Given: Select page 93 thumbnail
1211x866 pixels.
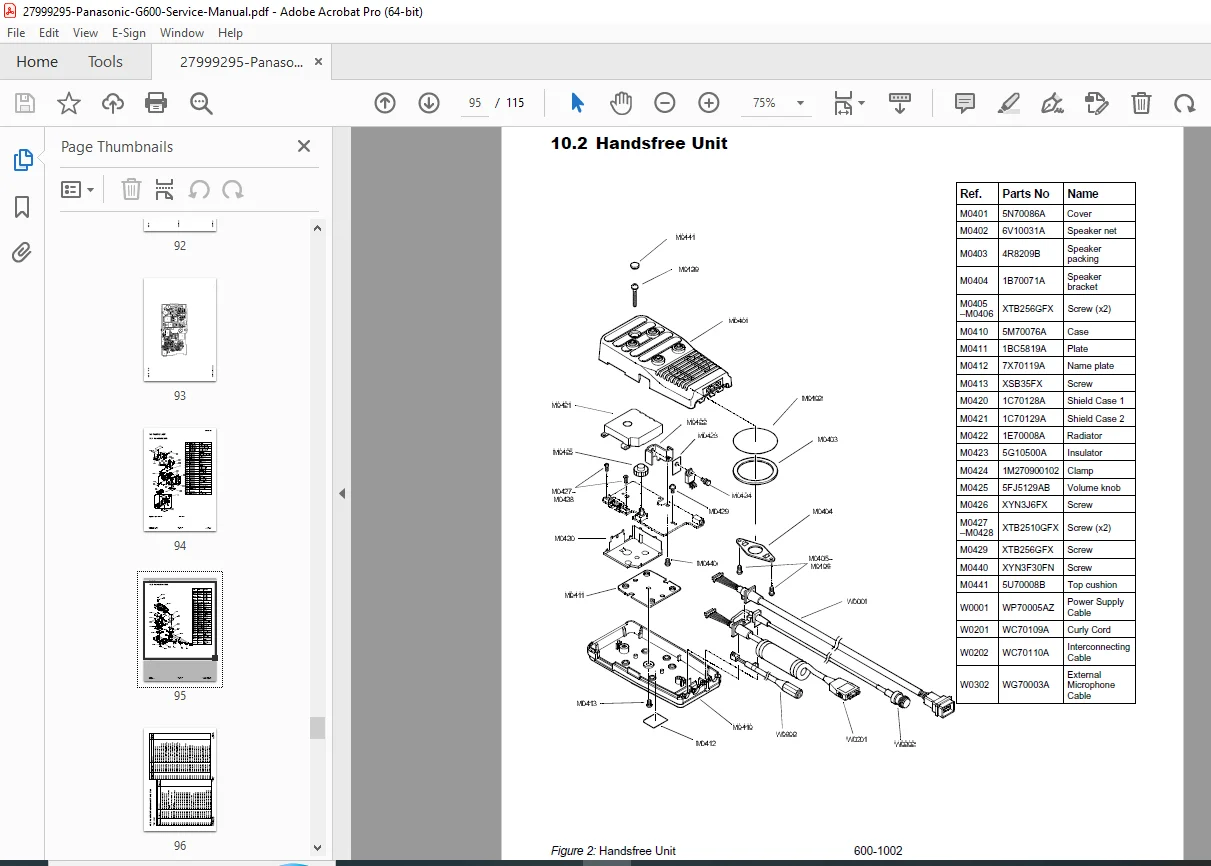Looking at the screenshot, I should click(x=180, y=330).
